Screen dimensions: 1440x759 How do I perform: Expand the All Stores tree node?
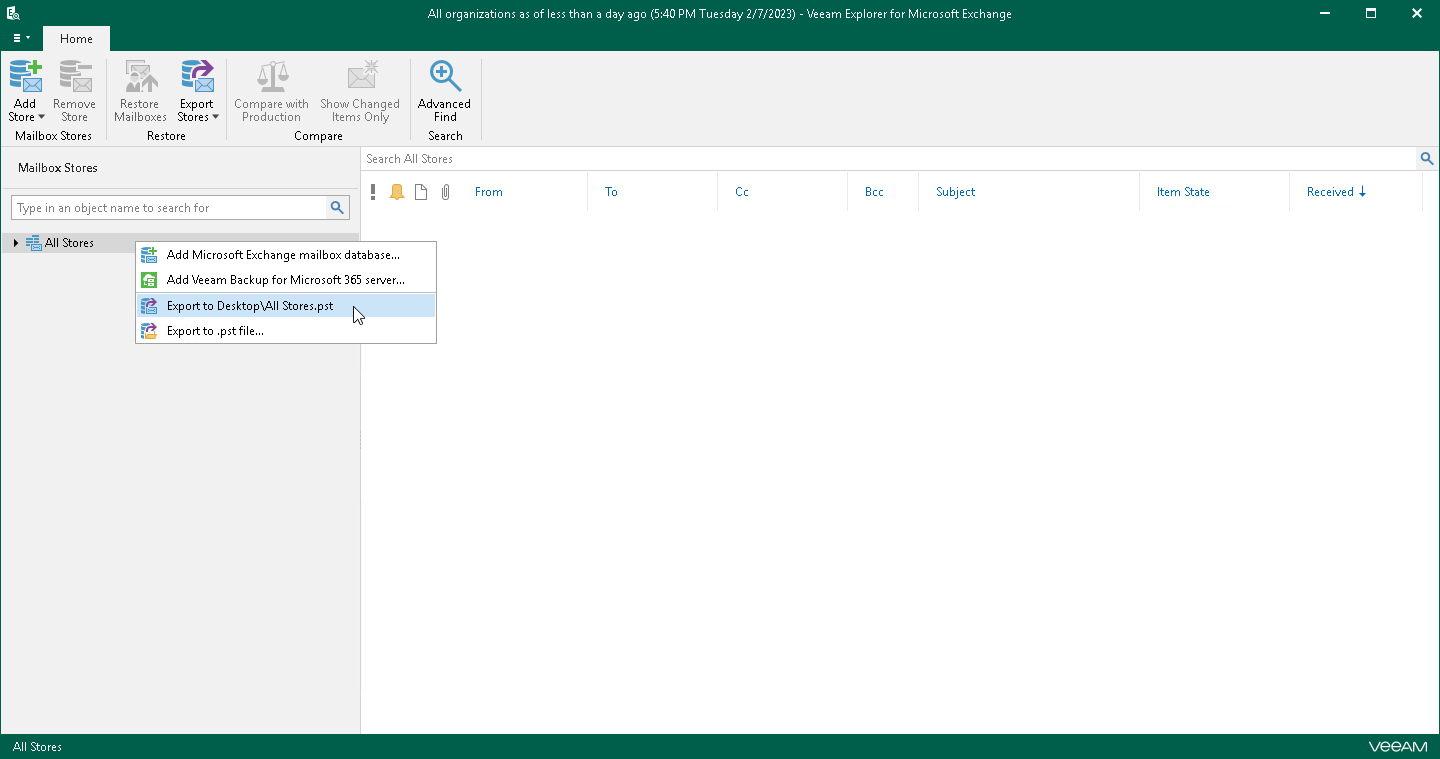tap(15, 242)
